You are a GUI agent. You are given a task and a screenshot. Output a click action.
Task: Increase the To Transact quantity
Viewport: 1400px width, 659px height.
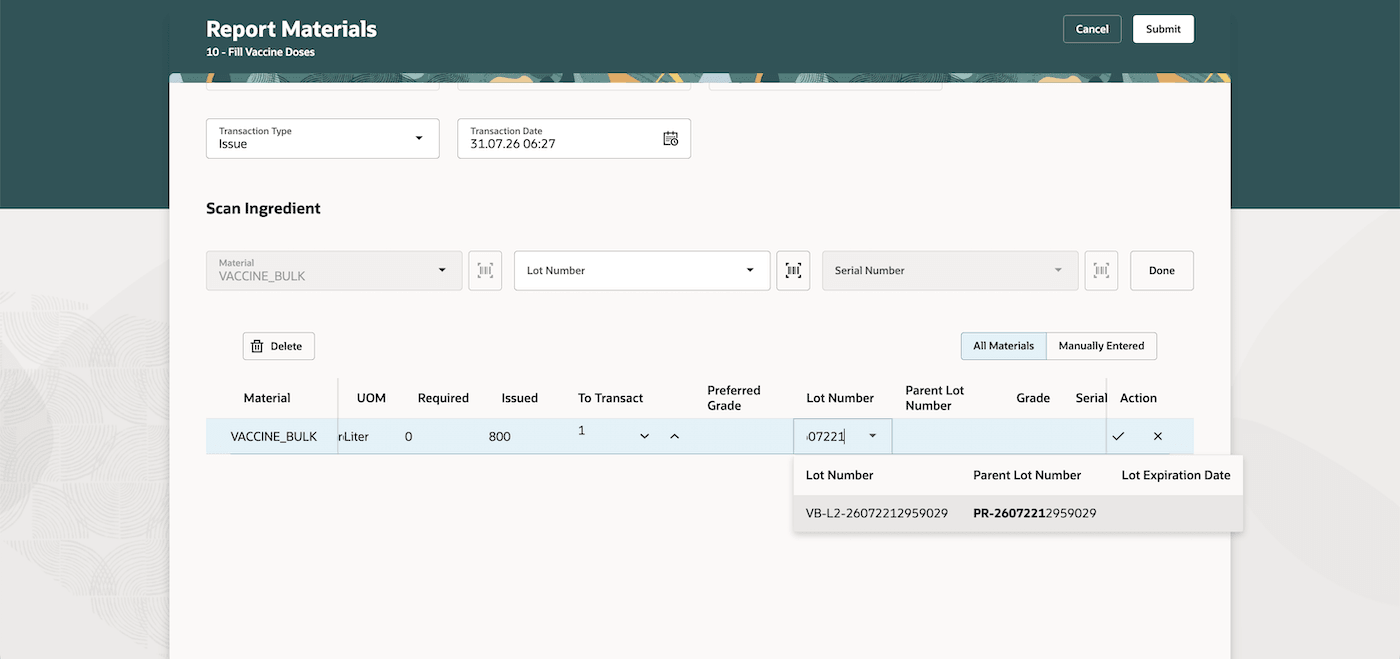pos(674,436)
